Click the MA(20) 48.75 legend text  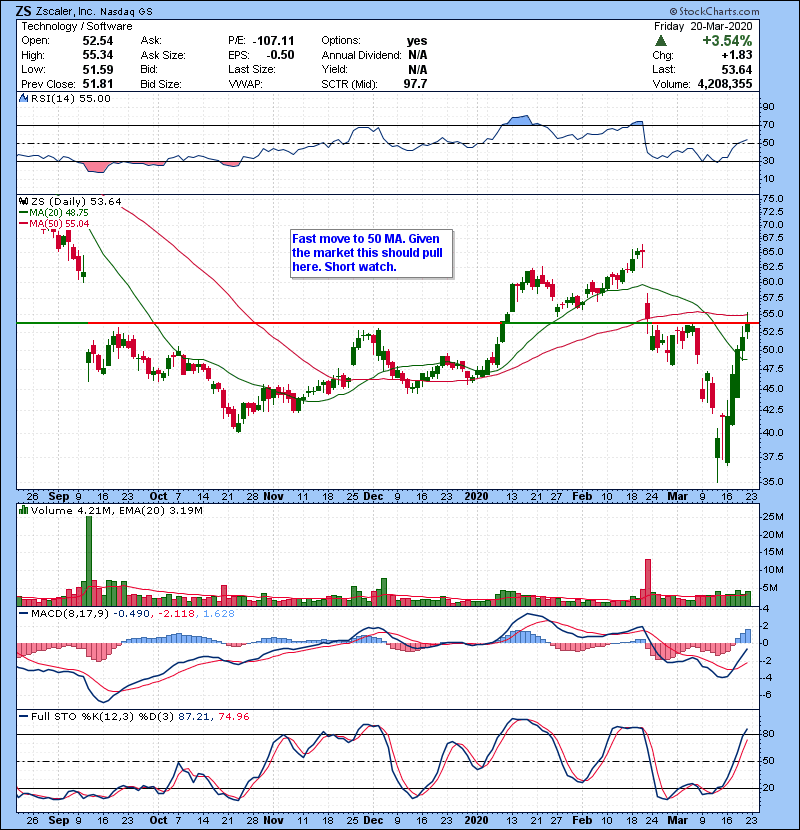pyautogui.click(x=59, y=213)
